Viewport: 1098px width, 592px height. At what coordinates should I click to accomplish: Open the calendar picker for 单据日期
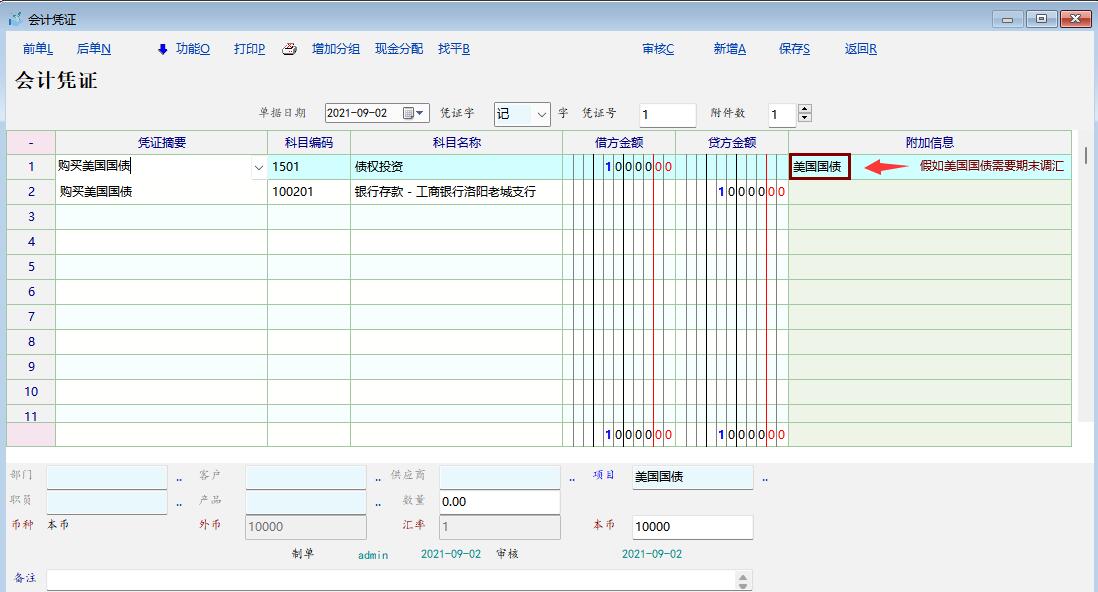pyautogui.click(x=408, y=114)
